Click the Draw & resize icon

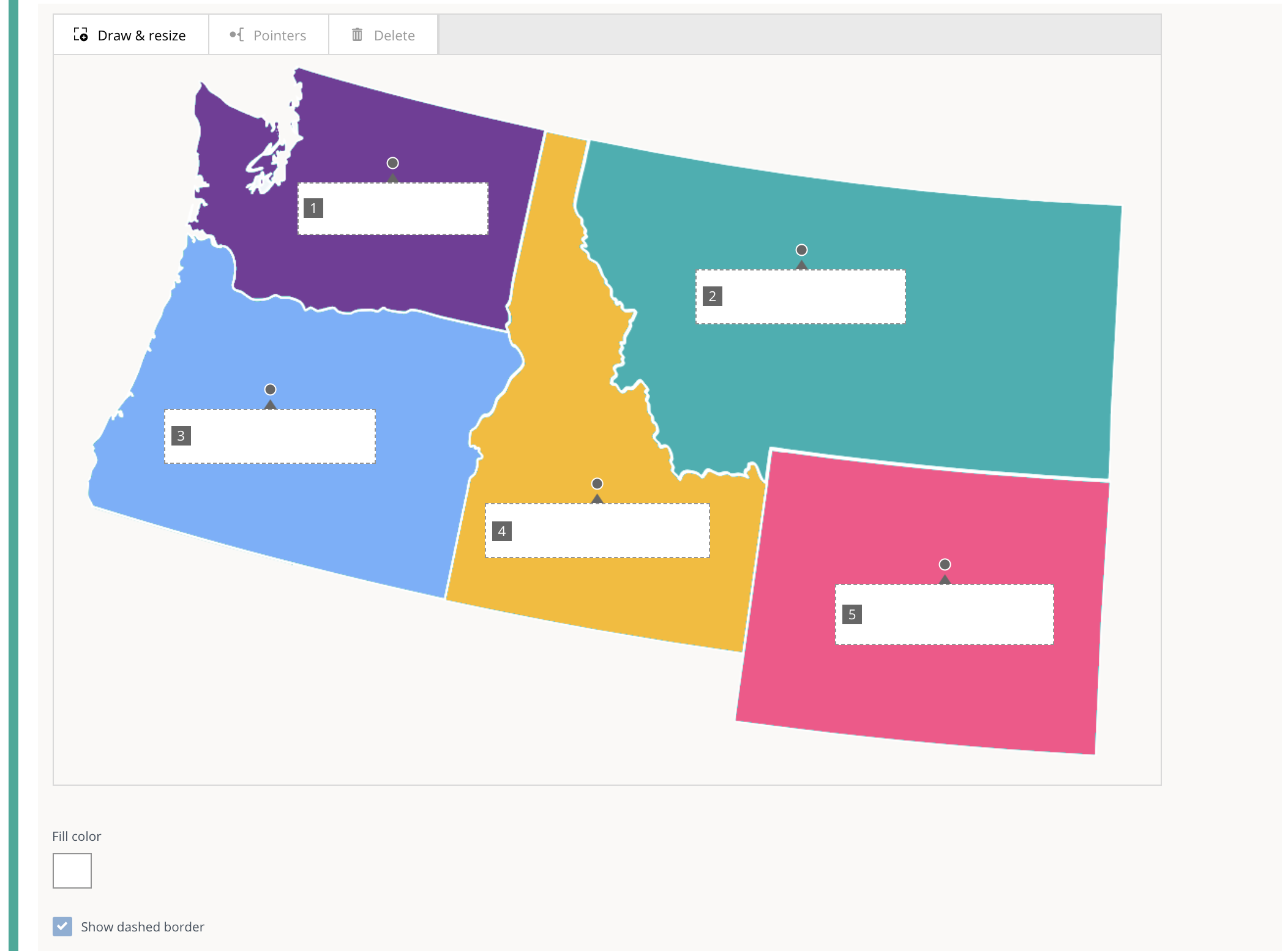[81, 35]
